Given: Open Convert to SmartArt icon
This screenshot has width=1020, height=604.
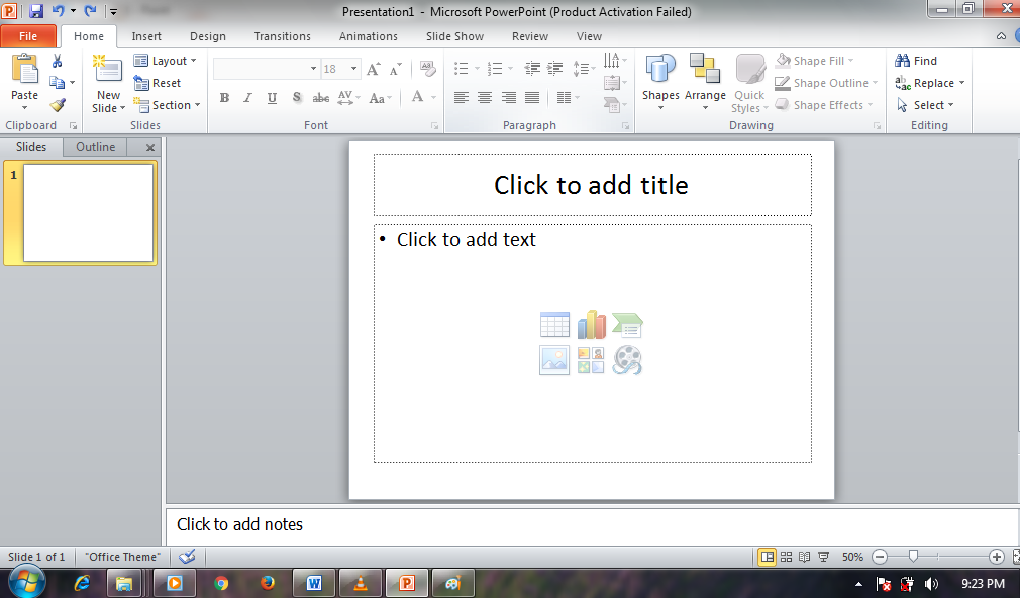Looking at the screenshot, I should 613,104.
